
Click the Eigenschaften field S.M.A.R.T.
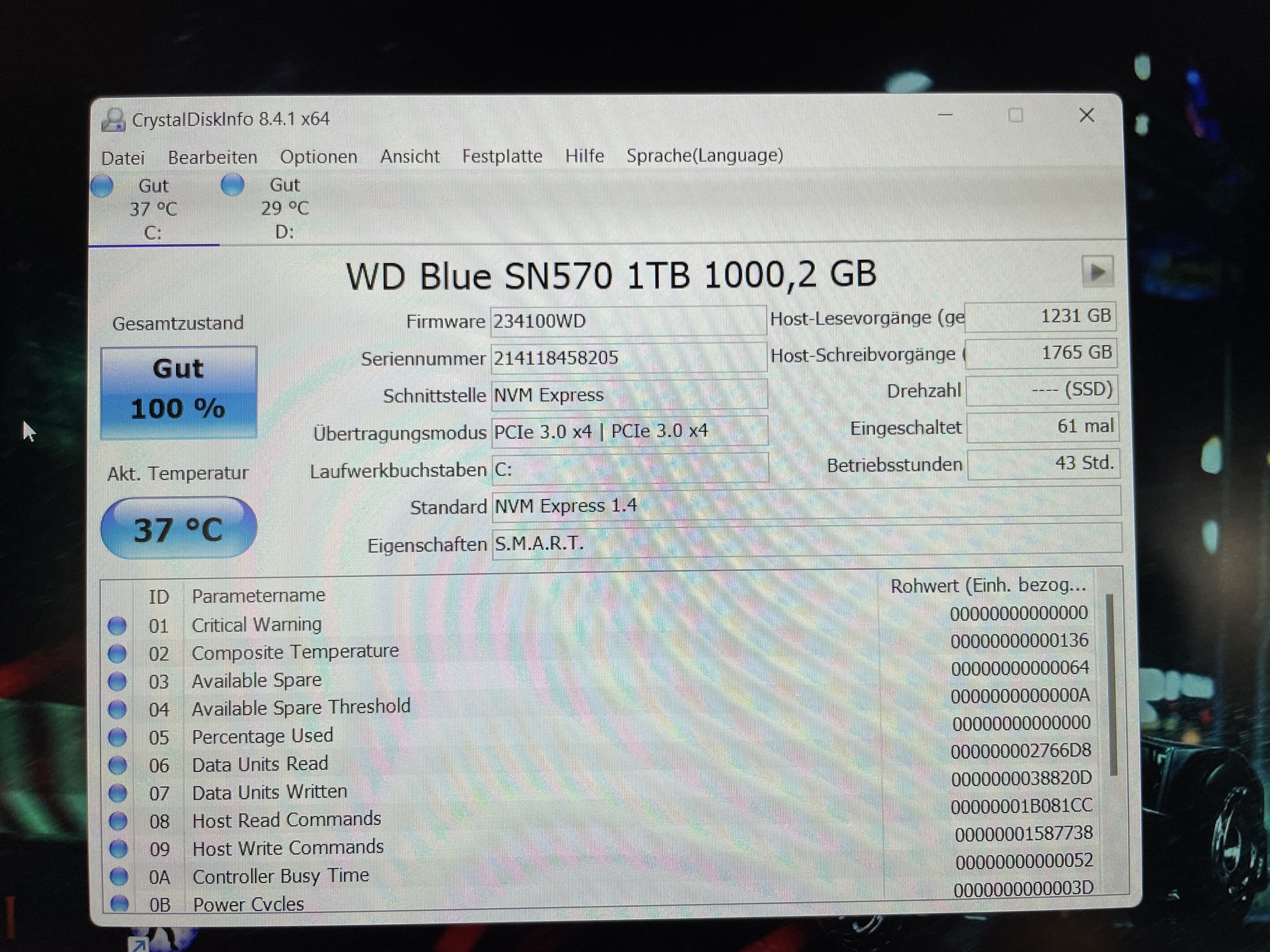point(807,542)
